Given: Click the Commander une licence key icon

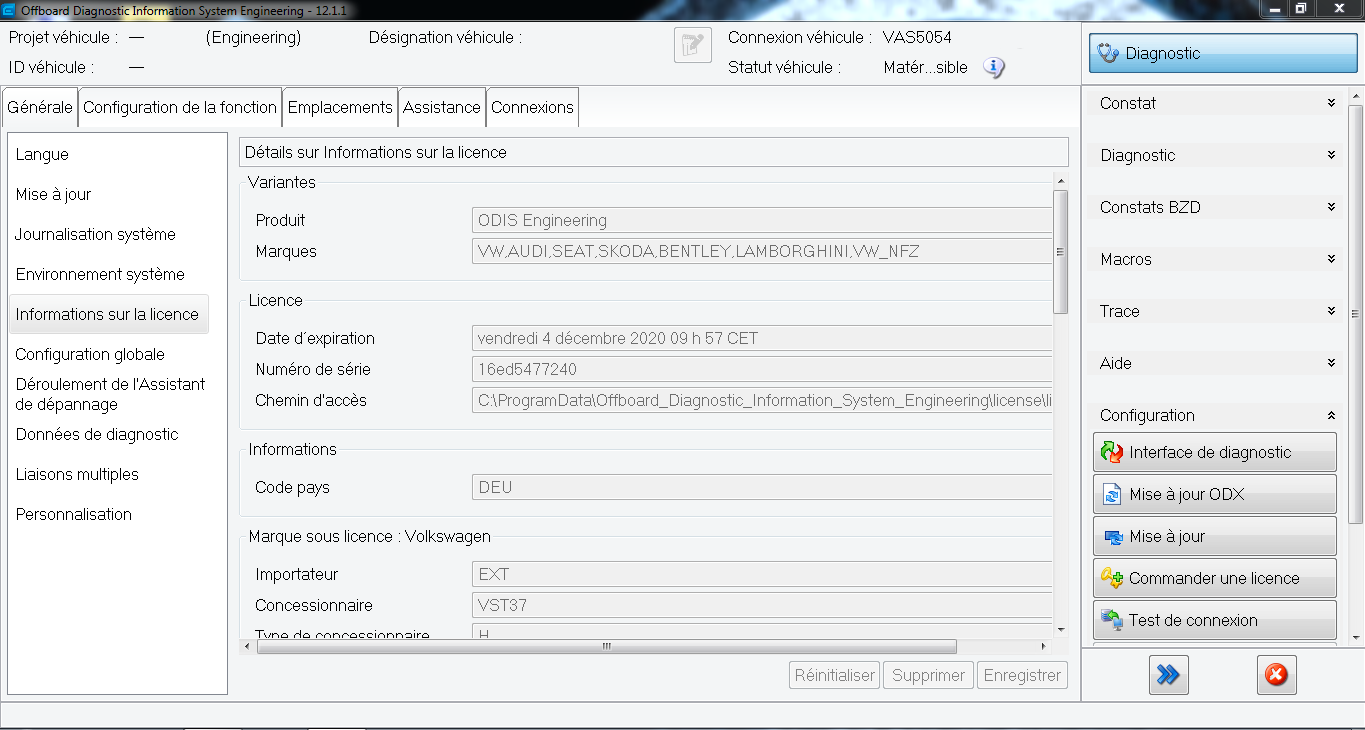Looking at the screenshot, I should (1112, 578).
